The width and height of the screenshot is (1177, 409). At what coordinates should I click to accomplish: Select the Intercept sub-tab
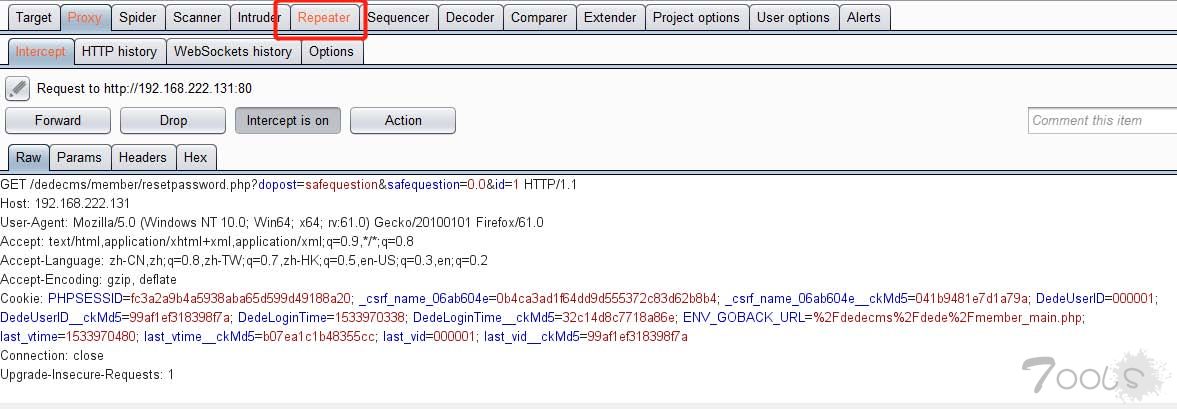(x=41, y=52)
